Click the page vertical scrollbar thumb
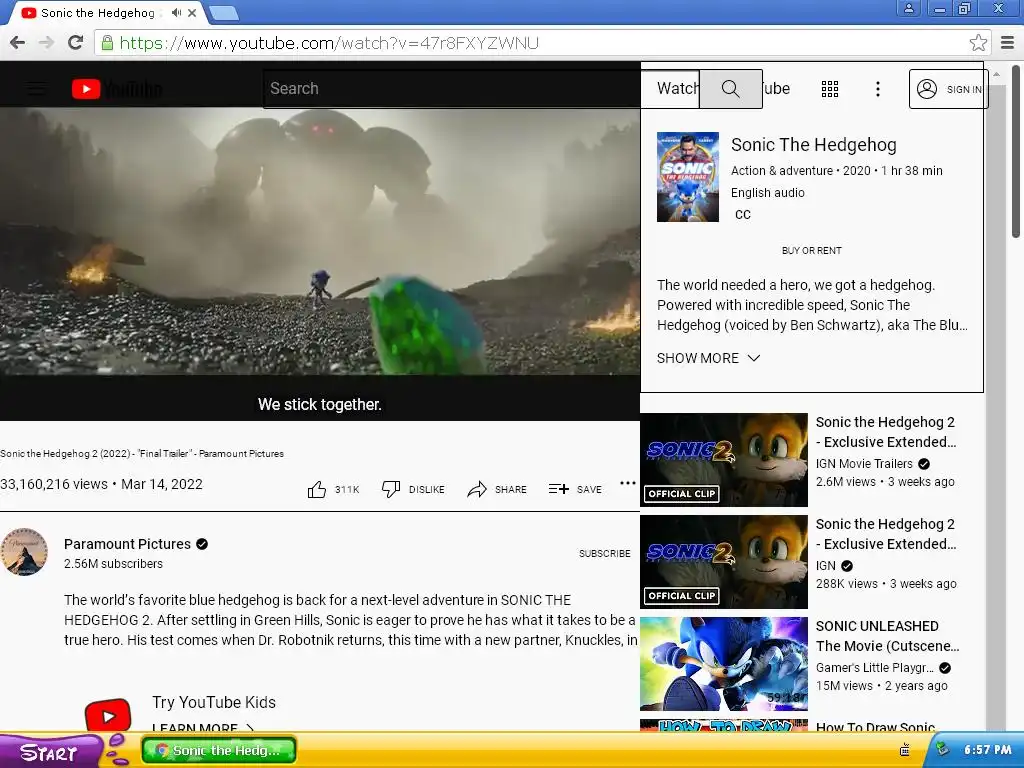Image resolution: width=1024 pixels, height=768 pixels. tap(1016, 152)
